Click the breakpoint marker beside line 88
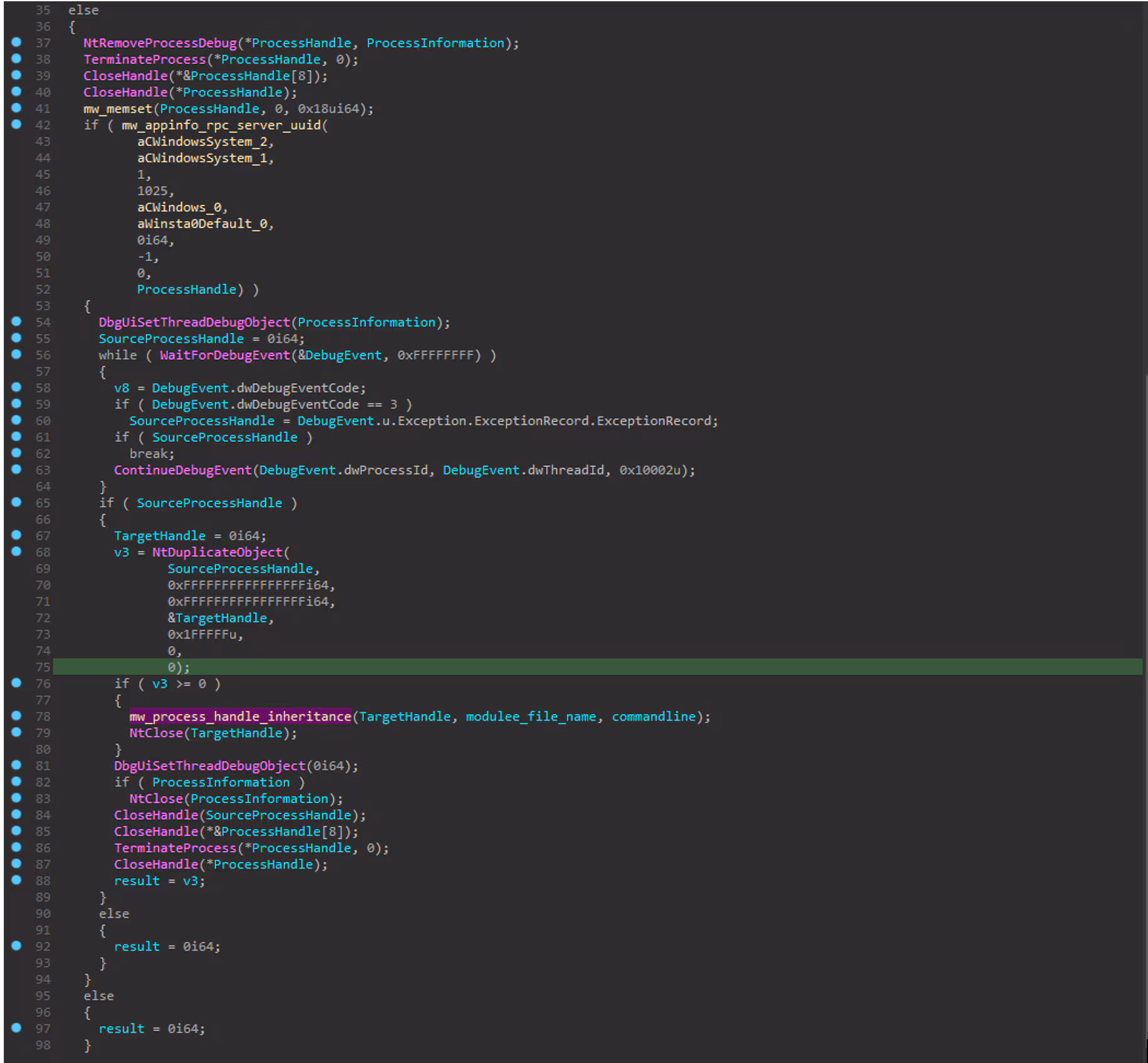The width and height of the screenshot is (1148, 1063). pyautogui.click(x=16, y=880)
